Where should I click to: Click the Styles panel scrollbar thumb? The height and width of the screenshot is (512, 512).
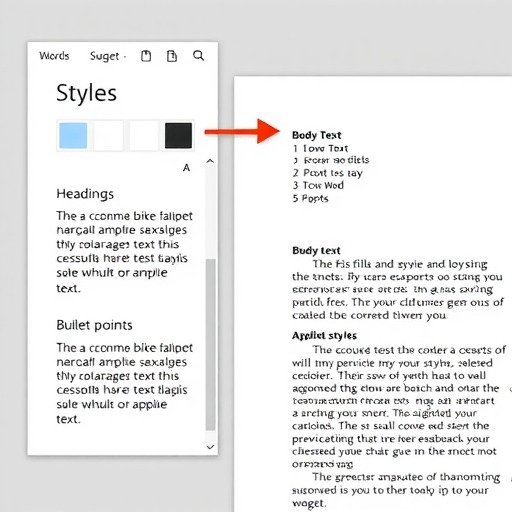(x=210, y=345)
